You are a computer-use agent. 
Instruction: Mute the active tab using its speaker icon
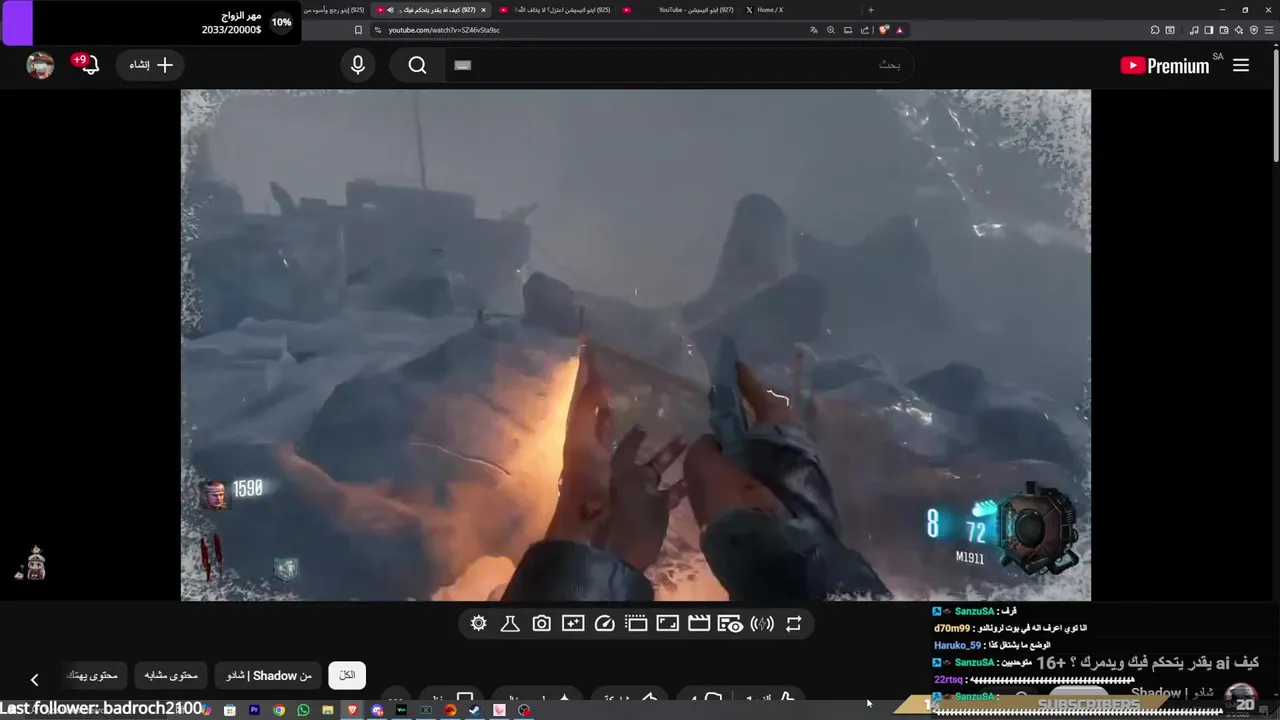point(390,10)
